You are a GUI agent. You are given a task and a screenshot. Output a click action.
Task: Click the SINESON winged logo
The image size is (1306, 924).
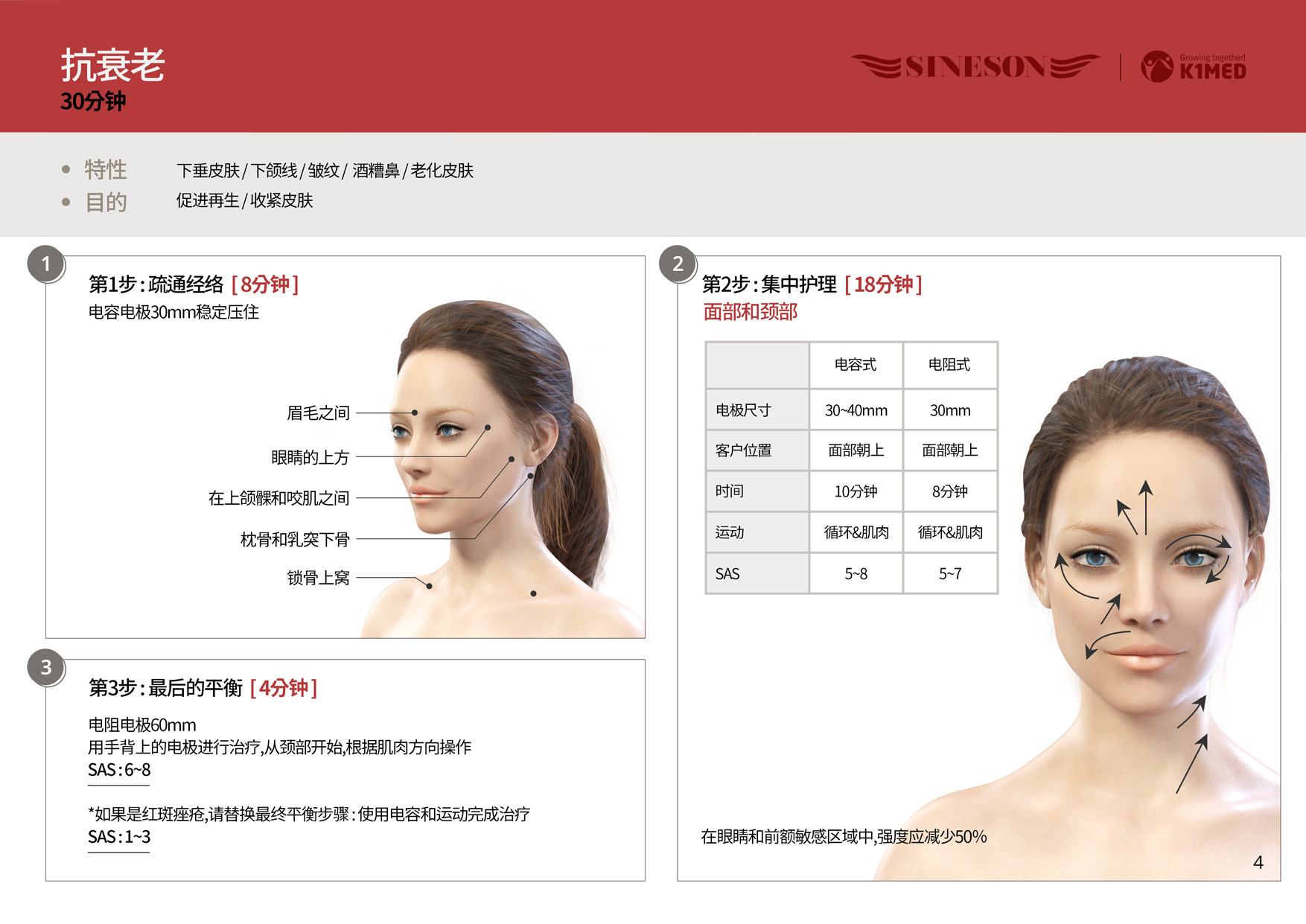975,67
